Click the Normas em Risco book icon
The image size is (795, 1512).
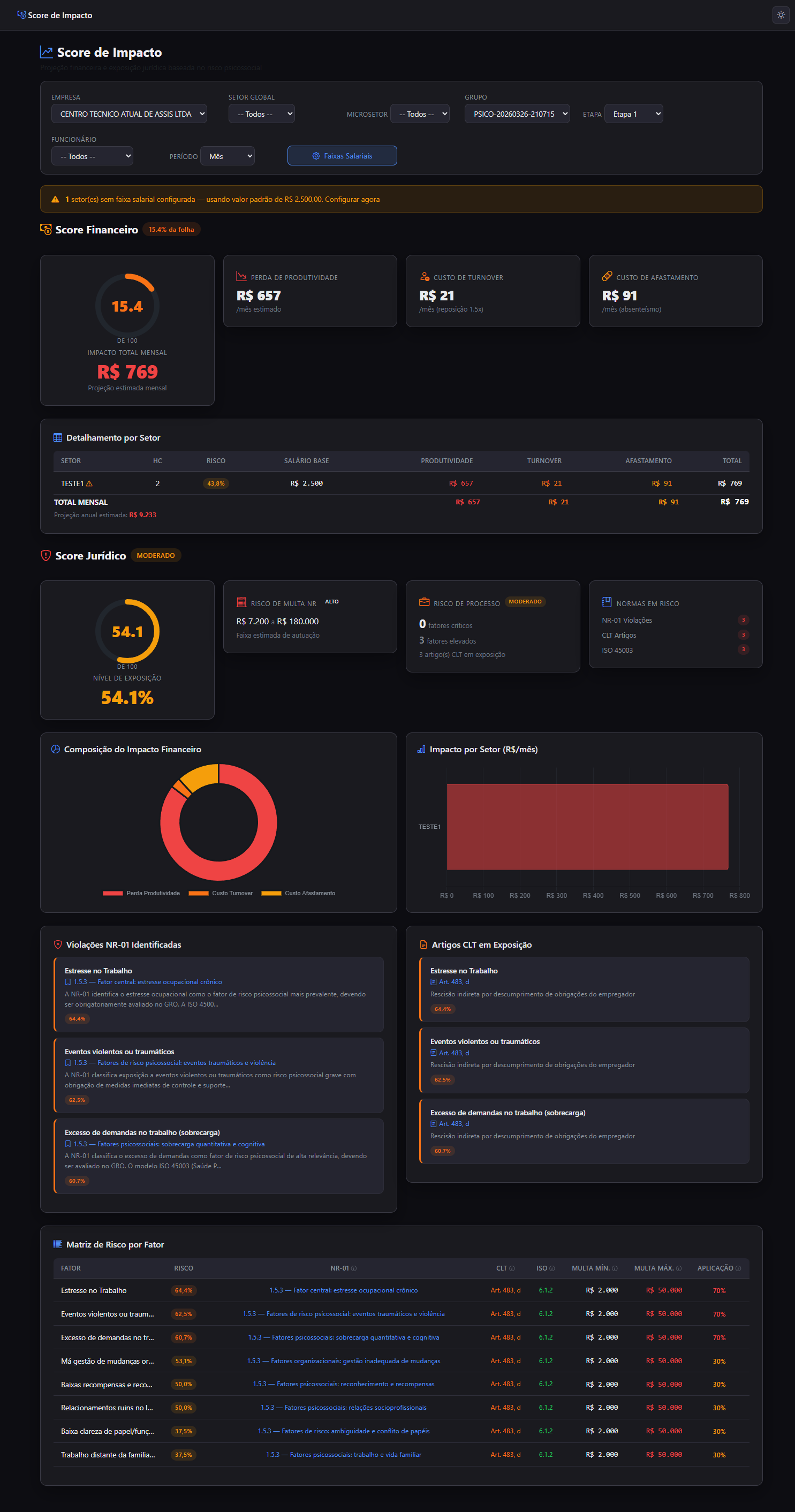pyautogui.click(x=607, y=602)
